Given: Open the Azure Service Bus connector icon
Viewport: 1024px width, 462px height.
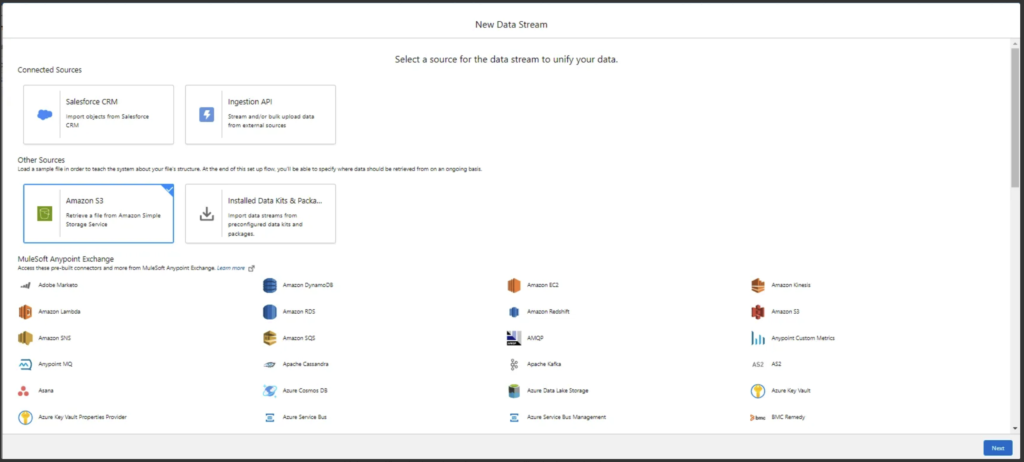Looking at the screenshot, I should click(x=270, y=417).
